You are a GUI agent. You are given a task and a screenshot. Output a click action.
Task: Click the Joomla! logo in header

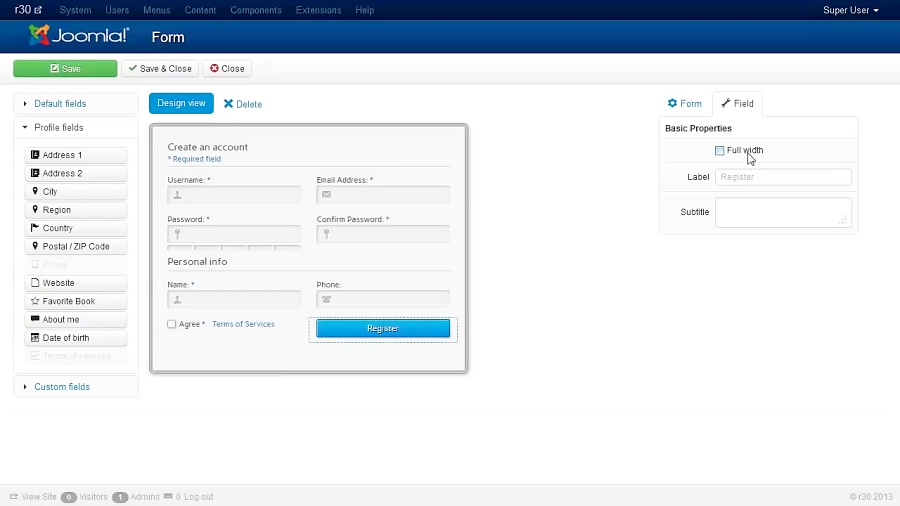coord(79,36)
